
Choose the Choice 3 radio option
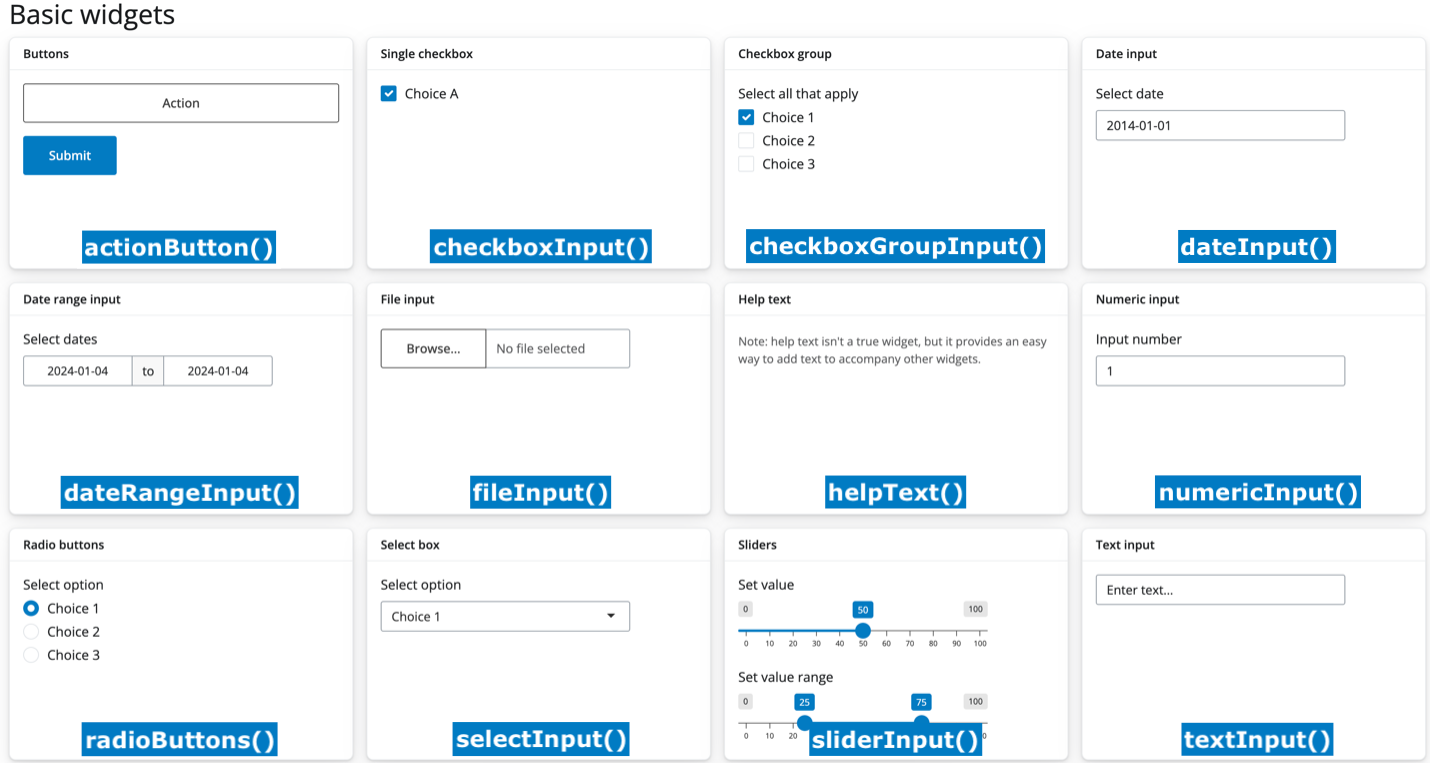(x=31, y=655)
